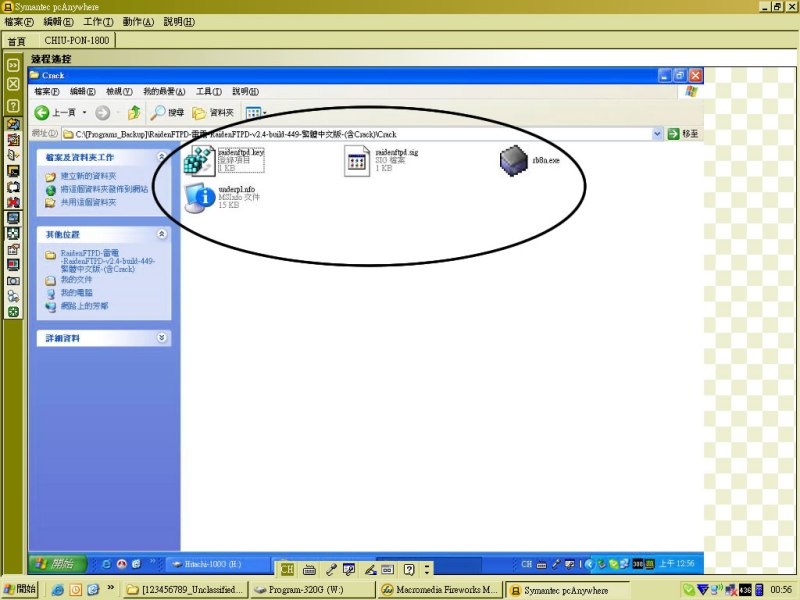This screenshot has width=800, height=600.
Task: Switch to Macromedia Fireworks taskbar button
Action: pyautogui.click(x=441, y=590)
